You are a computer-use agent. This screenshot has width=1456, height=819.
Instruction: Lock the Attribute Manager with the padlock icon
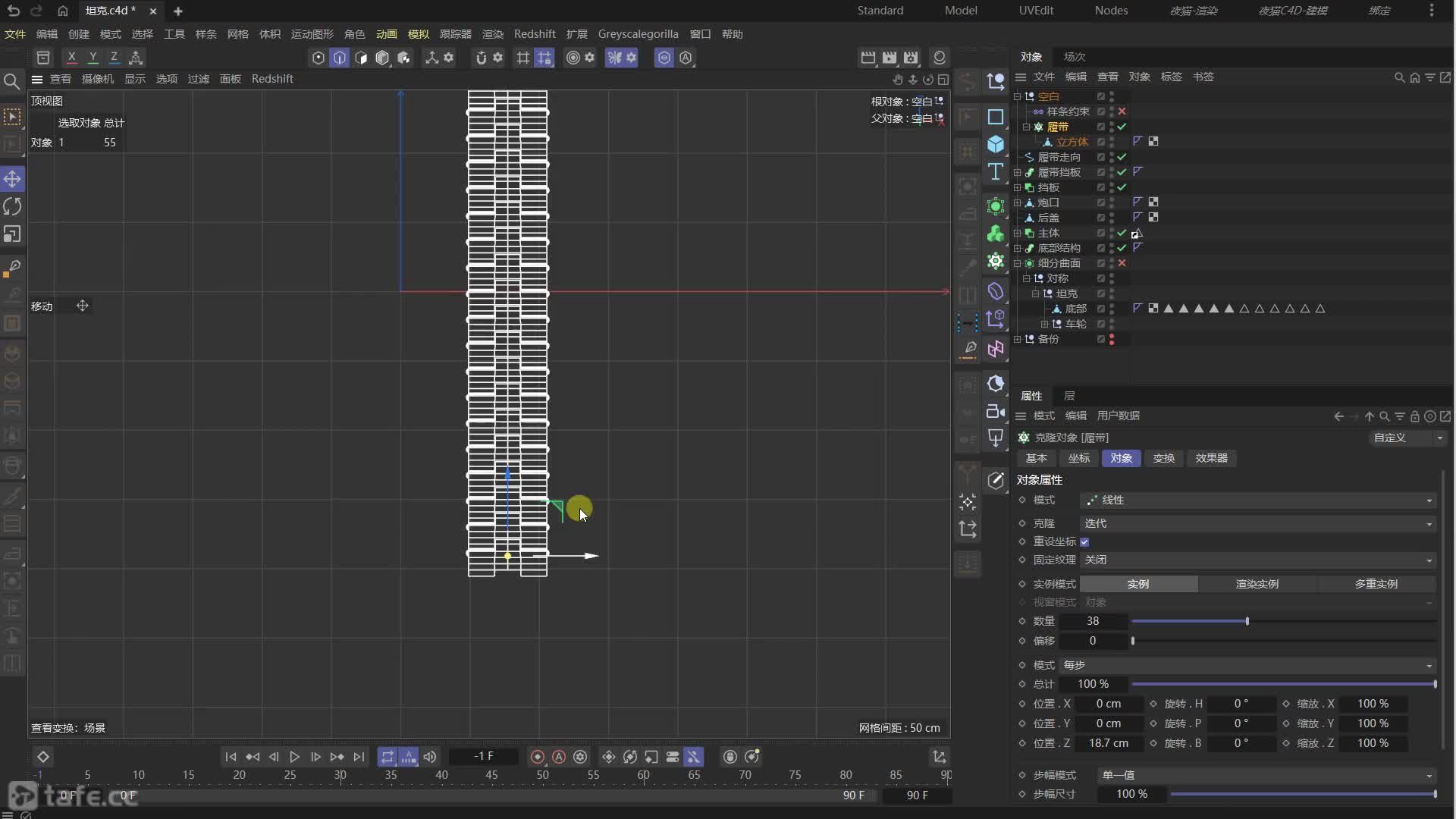tap(1415, 416)
